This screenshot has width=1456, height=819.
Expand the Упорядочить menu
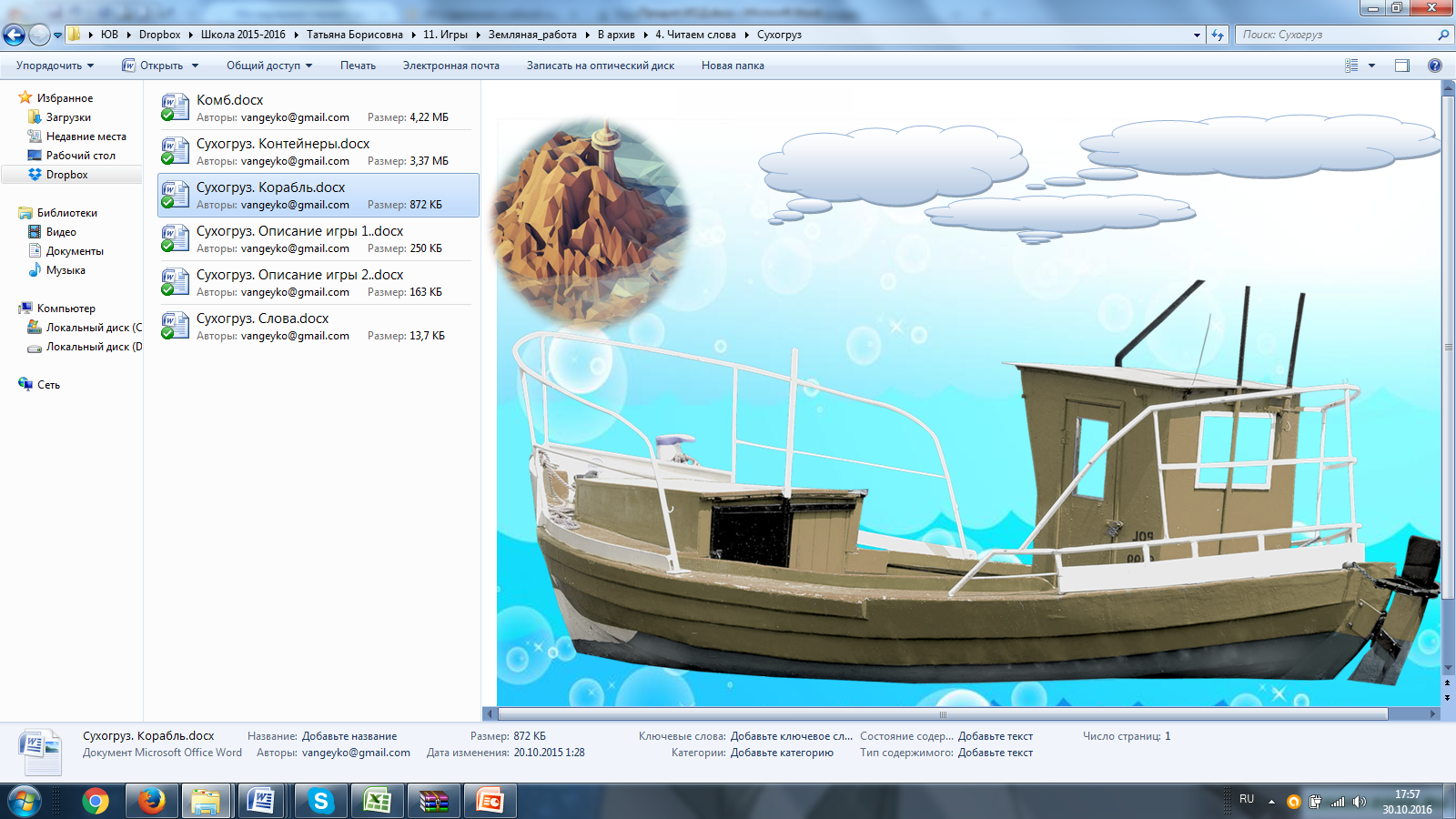click(x=55, y=66)
